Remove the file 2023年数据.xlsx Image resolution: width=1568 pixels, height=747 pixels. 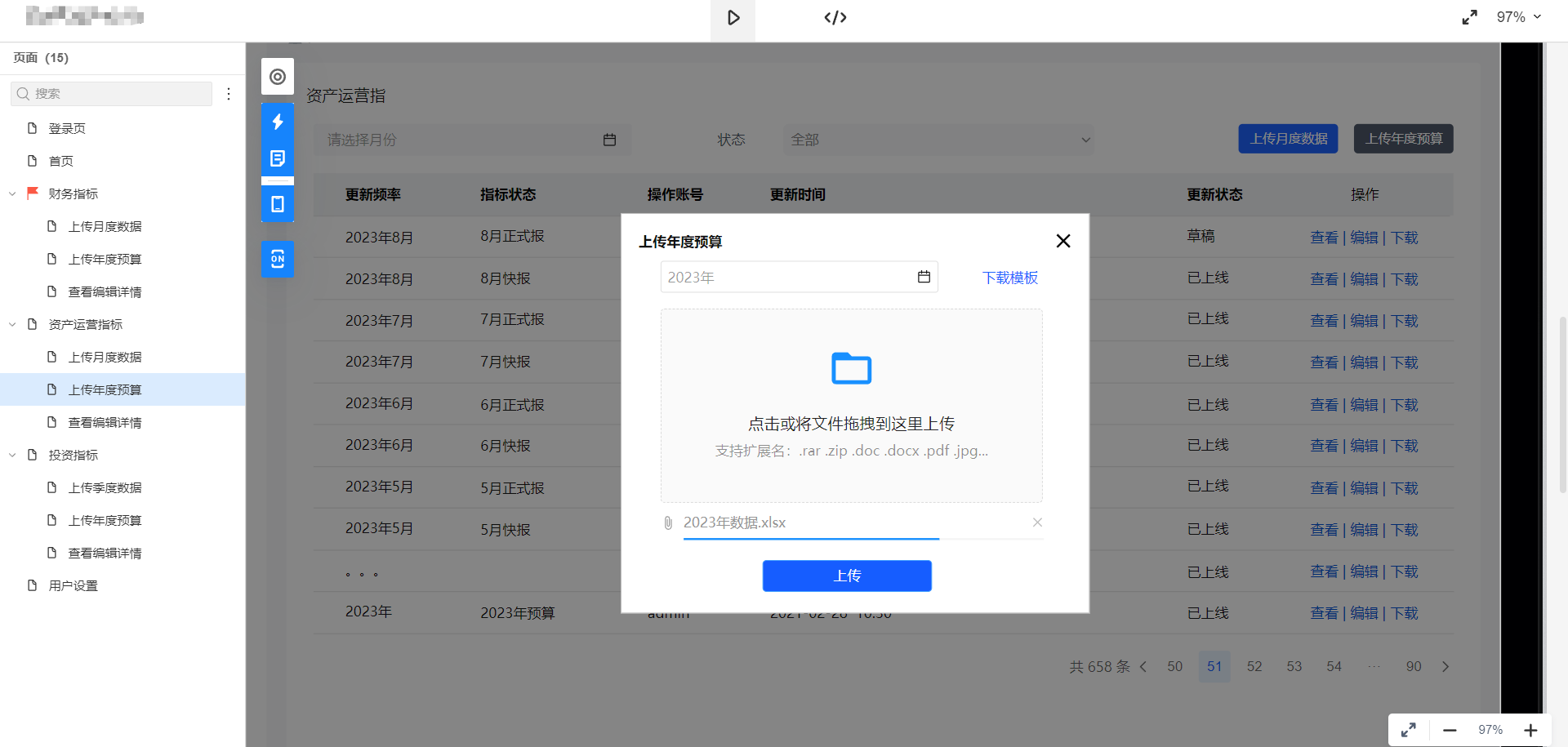(1037, 522)
